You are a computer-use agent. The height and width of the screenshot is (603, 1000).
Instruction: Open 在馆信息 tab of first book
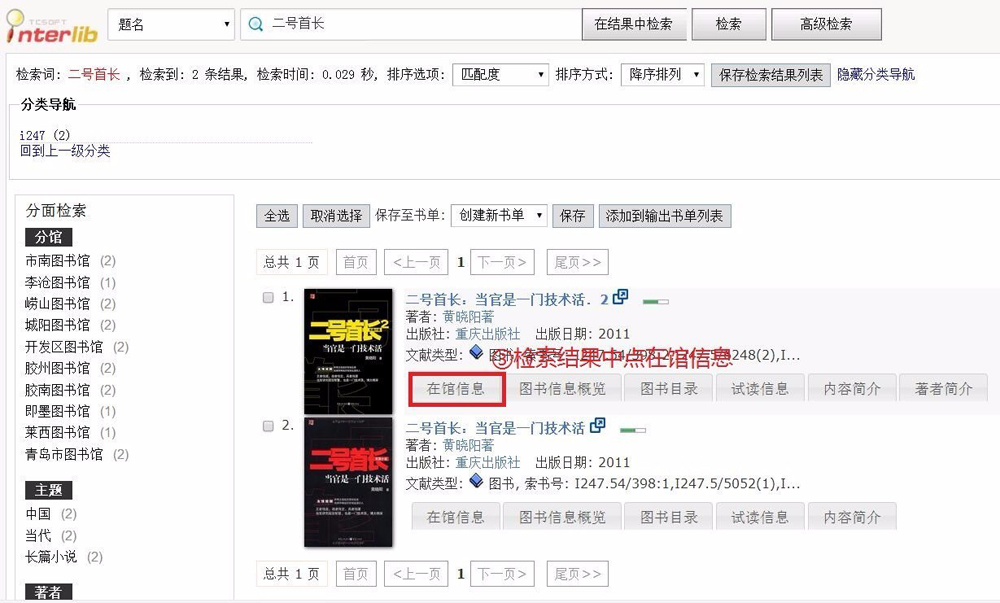[455, 389]
